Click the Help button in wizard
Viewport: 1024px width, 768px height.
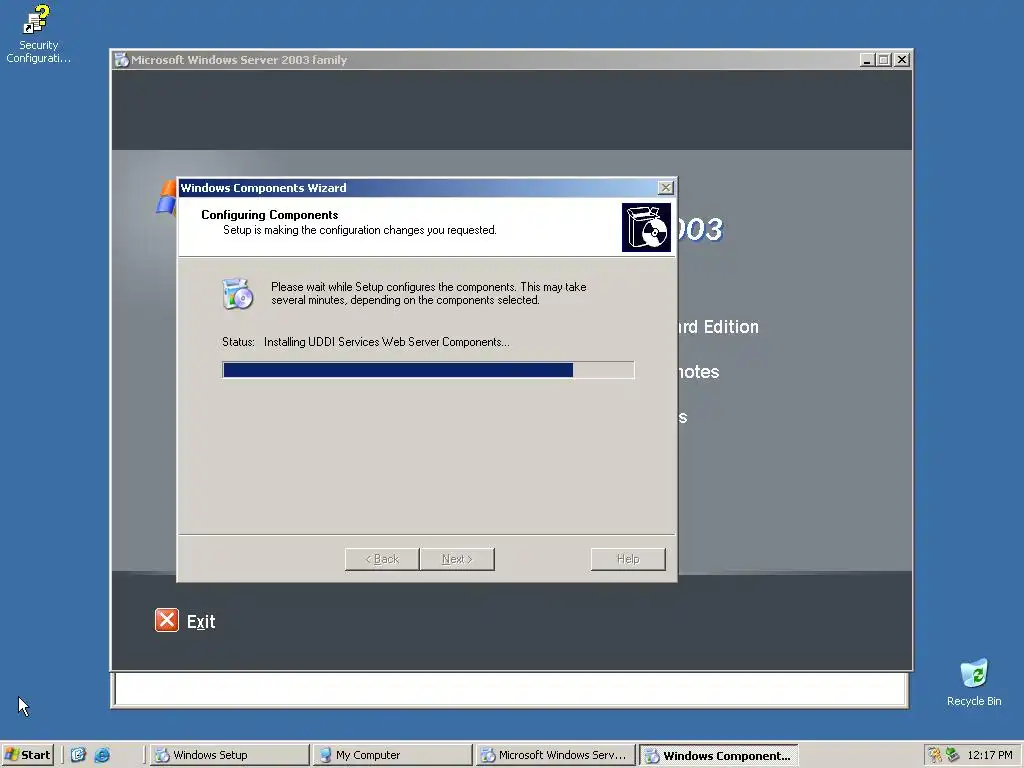[x=628, y=559]
